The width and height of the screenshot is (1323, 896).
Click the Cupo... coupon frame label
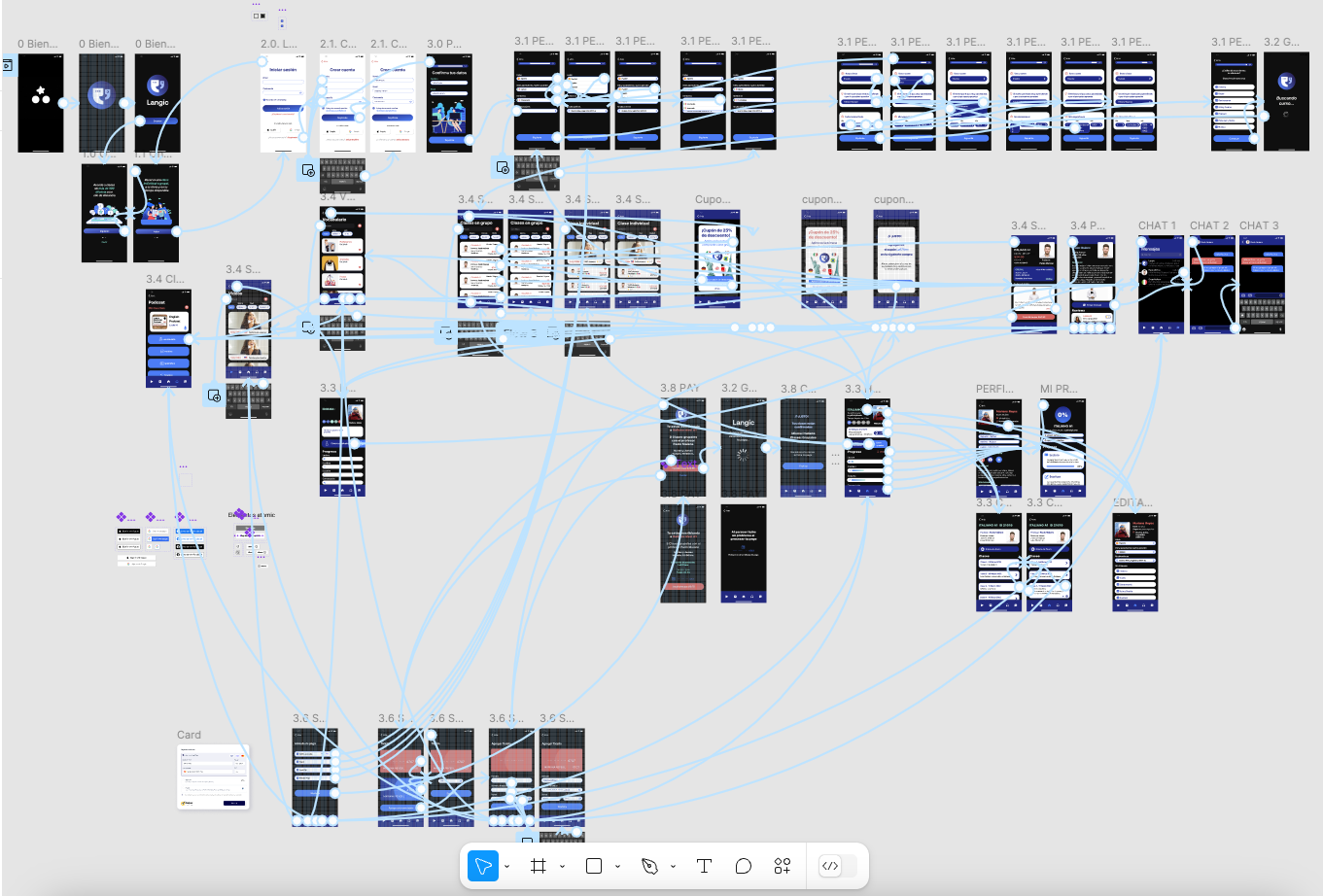click(x=713, y=199)
